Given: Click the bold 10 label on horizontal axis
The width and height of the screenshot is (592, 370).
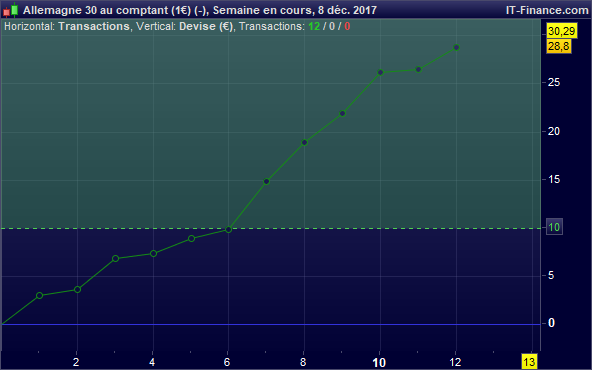Looking at the screenshot, I should [379, 362].
